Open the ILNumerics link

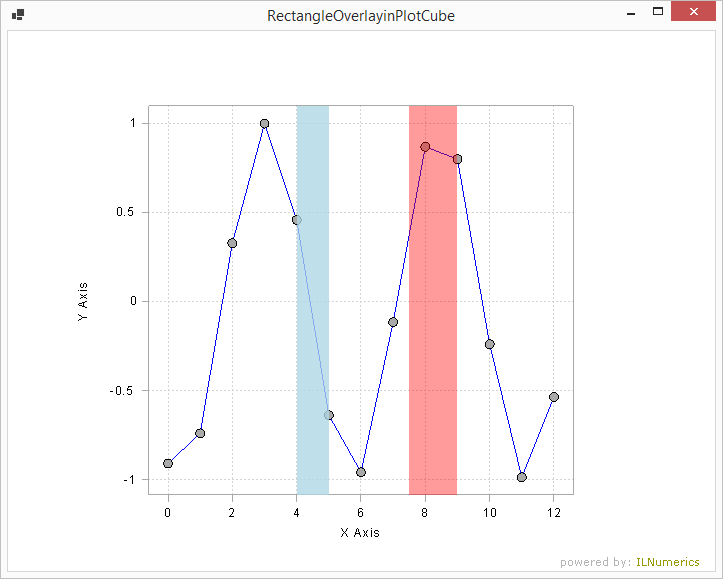click(x=668, y=562)
